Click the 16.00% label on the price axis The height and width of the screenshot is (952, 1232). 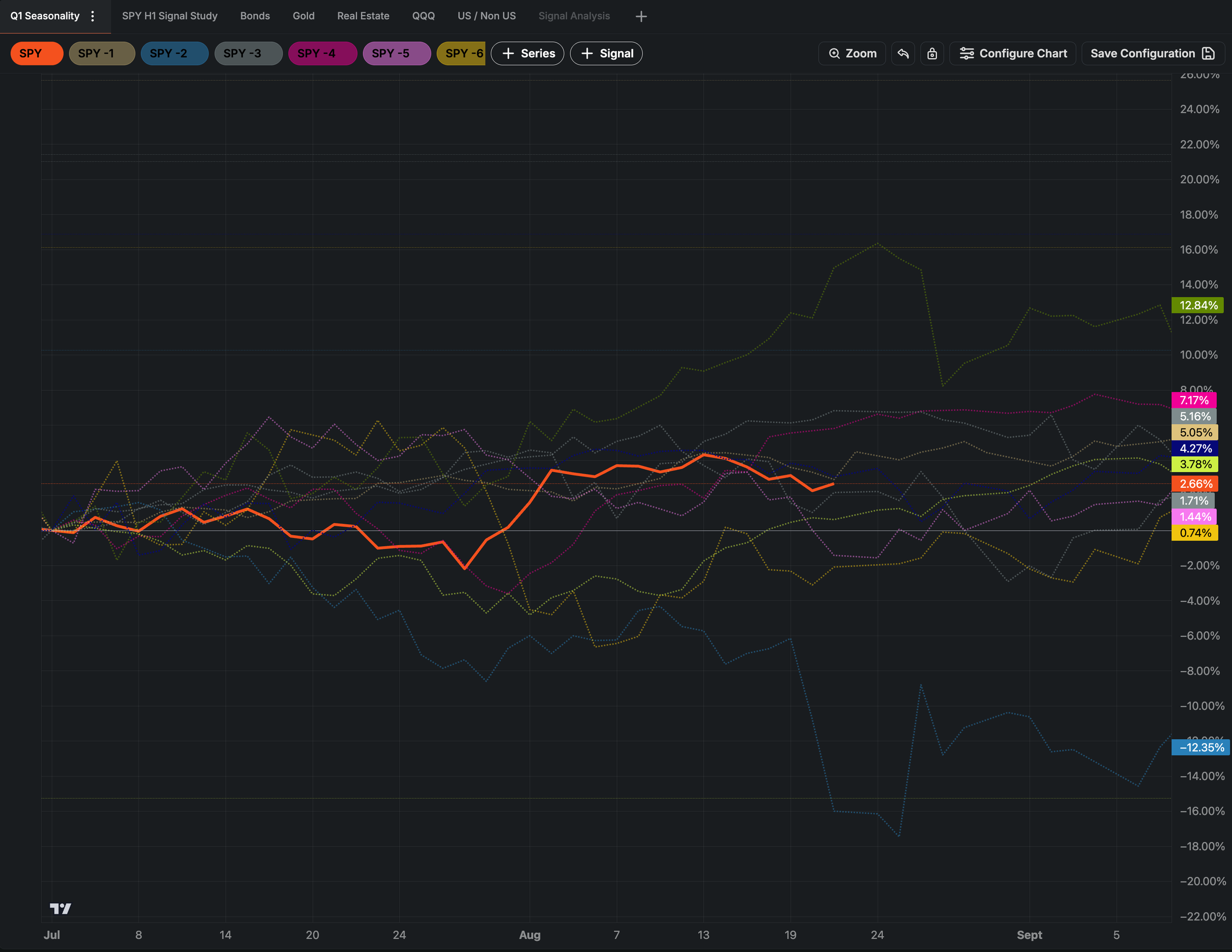point(1199,250)
